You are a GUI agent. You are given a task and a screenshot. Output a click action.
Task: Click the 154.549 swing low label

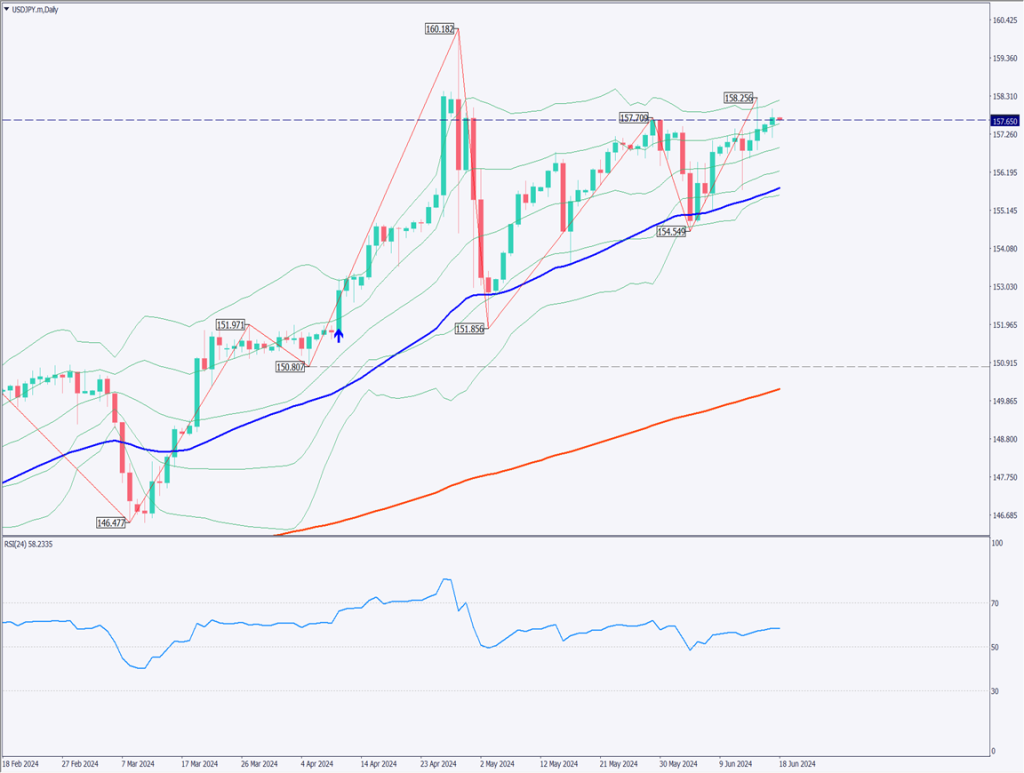point(672,231)
